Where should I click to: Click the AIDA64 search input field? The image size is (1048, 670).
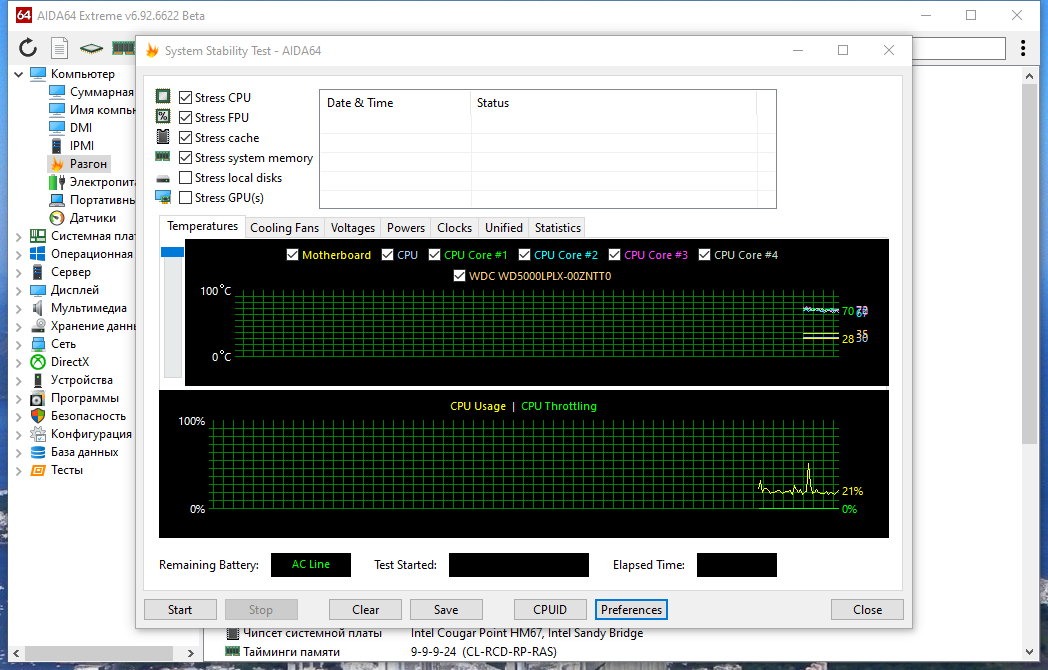(958, 48)
